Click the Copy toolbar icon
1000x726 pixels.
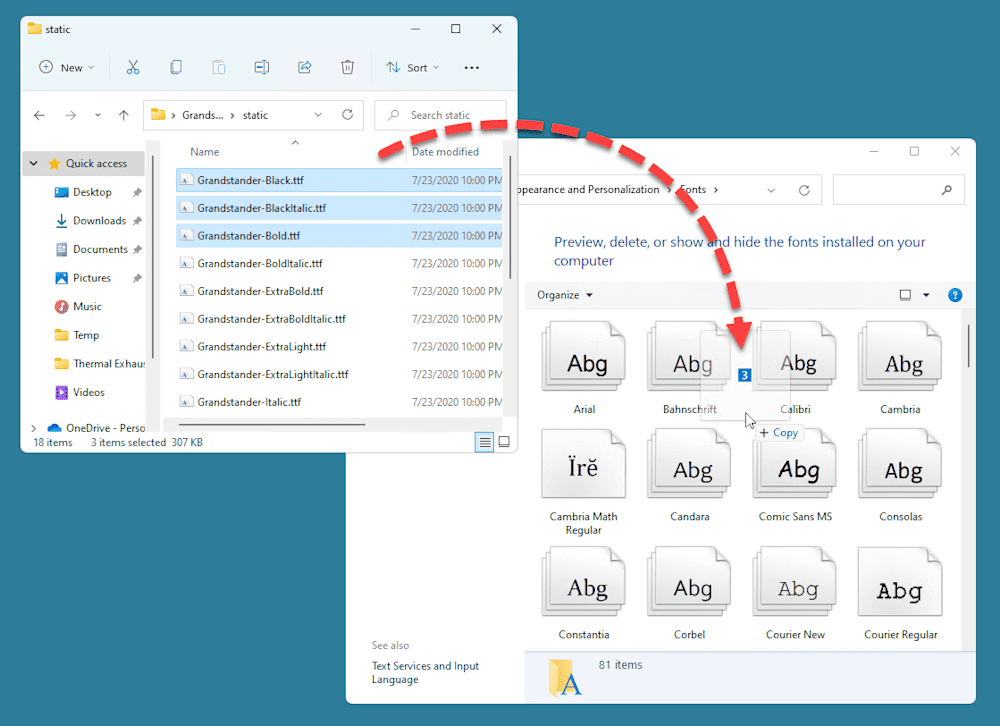tap(176, 67)
